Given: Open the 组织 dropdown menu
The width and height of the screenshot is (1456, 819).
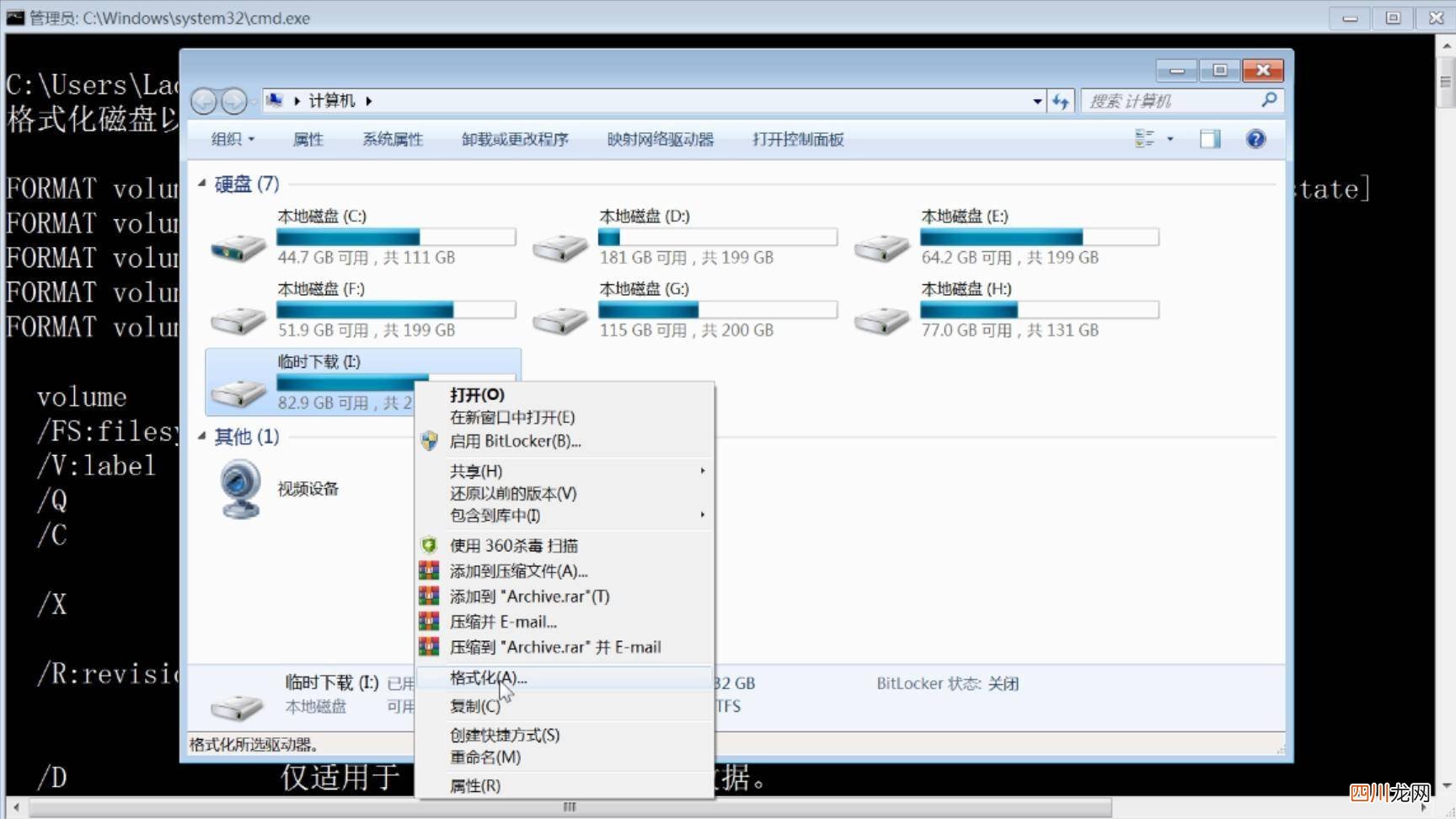Looking at the screenshot, I should coord(233,139).
